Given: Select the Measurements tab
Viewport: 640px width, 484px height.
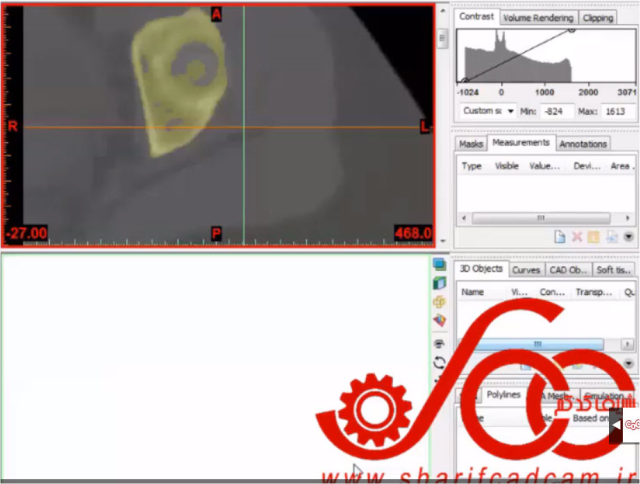Looking at the screenshot, I should 521,142.
